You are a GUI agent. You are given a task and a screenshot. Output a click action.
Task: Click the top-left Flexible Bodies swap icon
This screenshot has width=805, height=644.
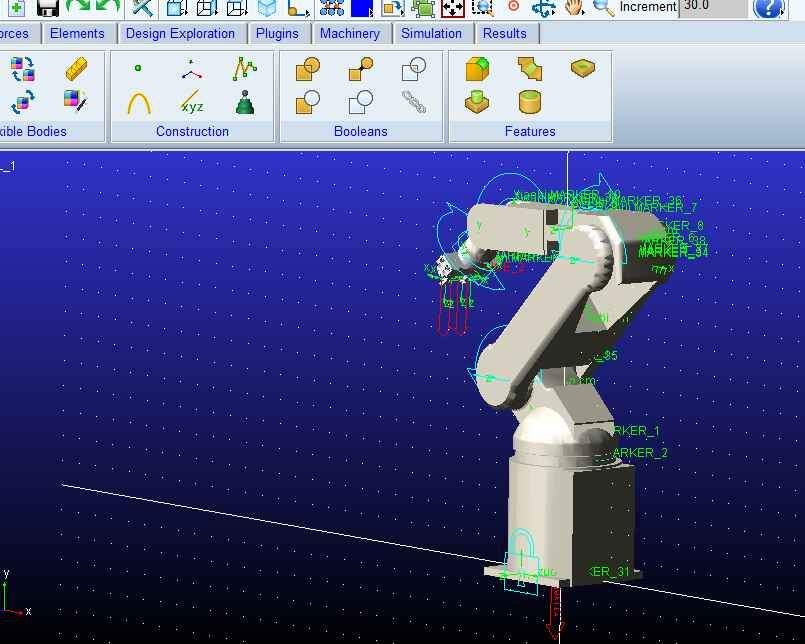click(23, 69)
